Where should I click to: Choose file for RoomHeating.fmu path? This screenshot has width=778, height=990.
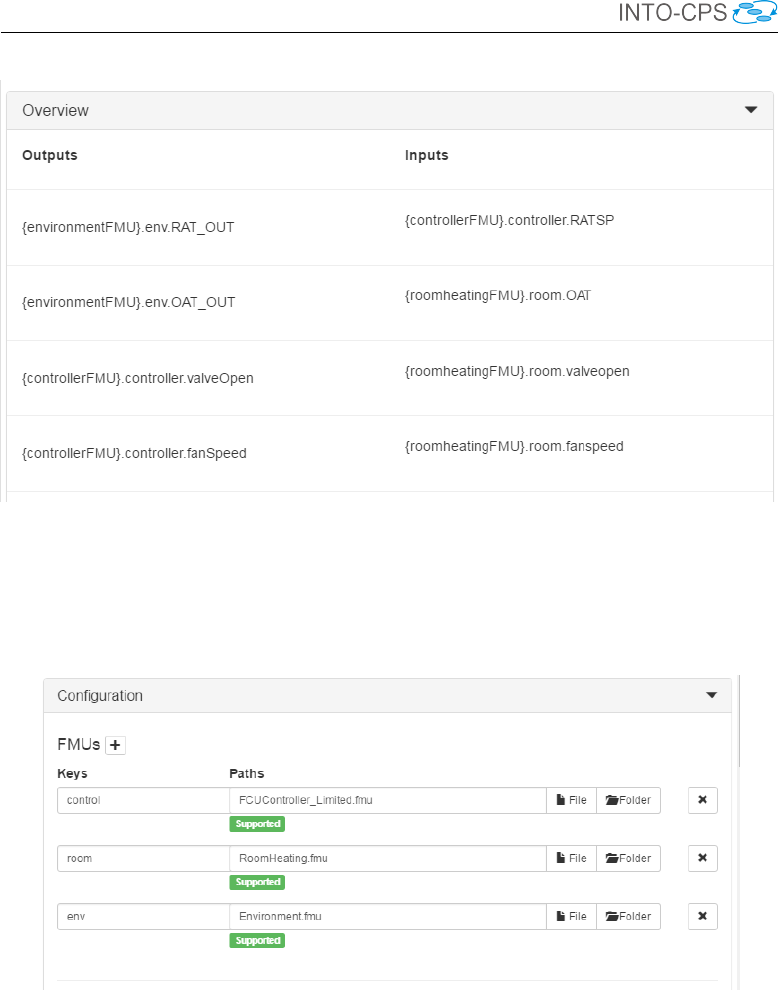(x=571, y=858)
